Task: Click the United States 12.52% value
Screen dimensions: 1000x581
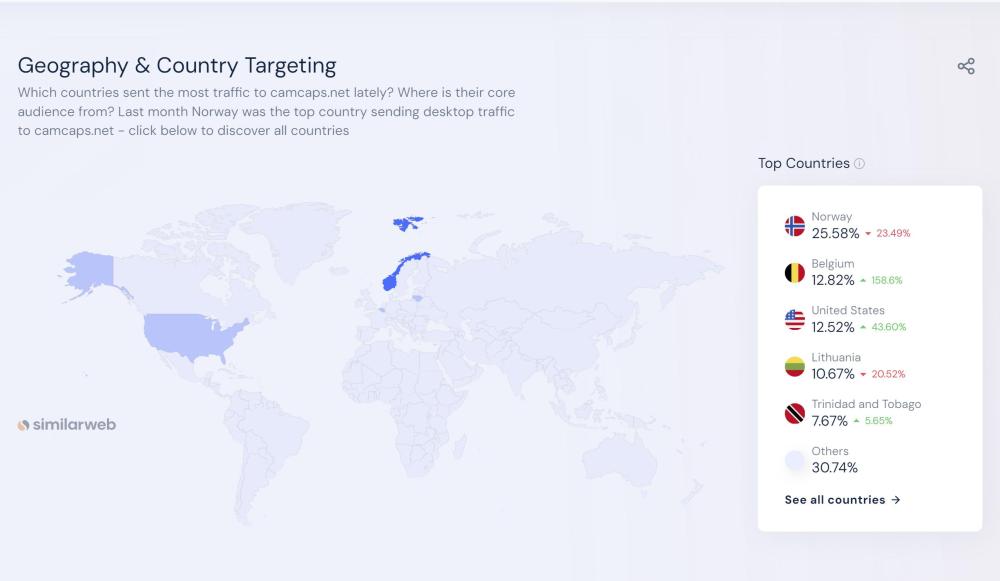Action: (x=833, y=327)
